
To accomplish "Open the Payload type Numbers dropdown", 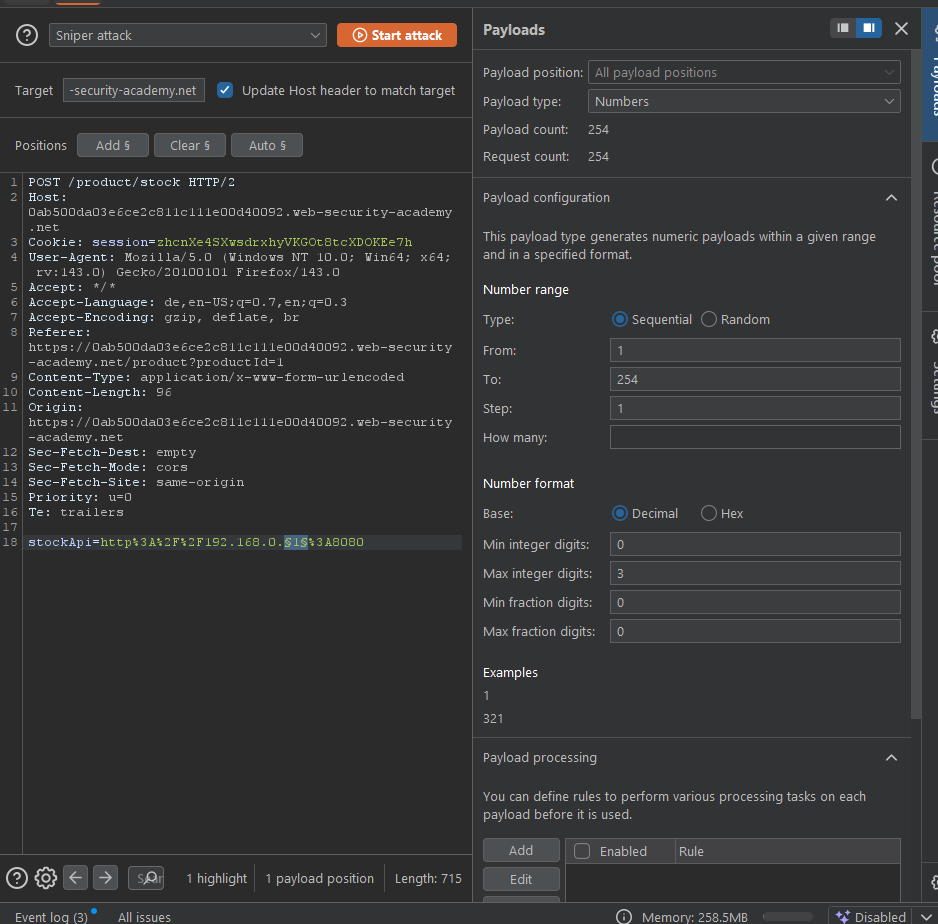I will (744, 101).
